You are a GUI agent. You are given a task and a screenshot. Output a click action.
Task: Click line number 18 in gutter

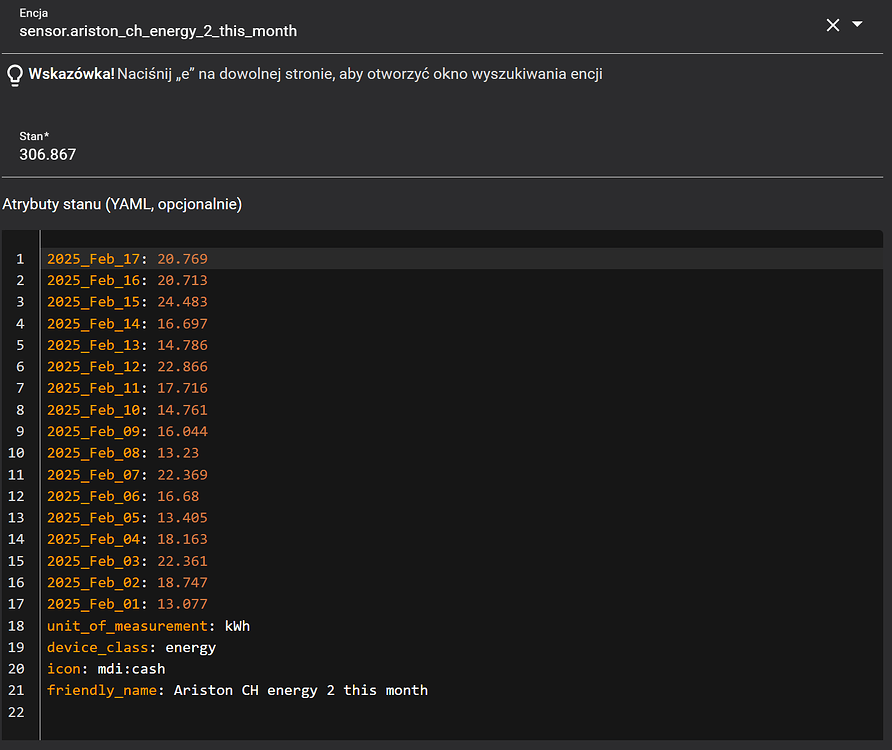(x=16, y=626)
